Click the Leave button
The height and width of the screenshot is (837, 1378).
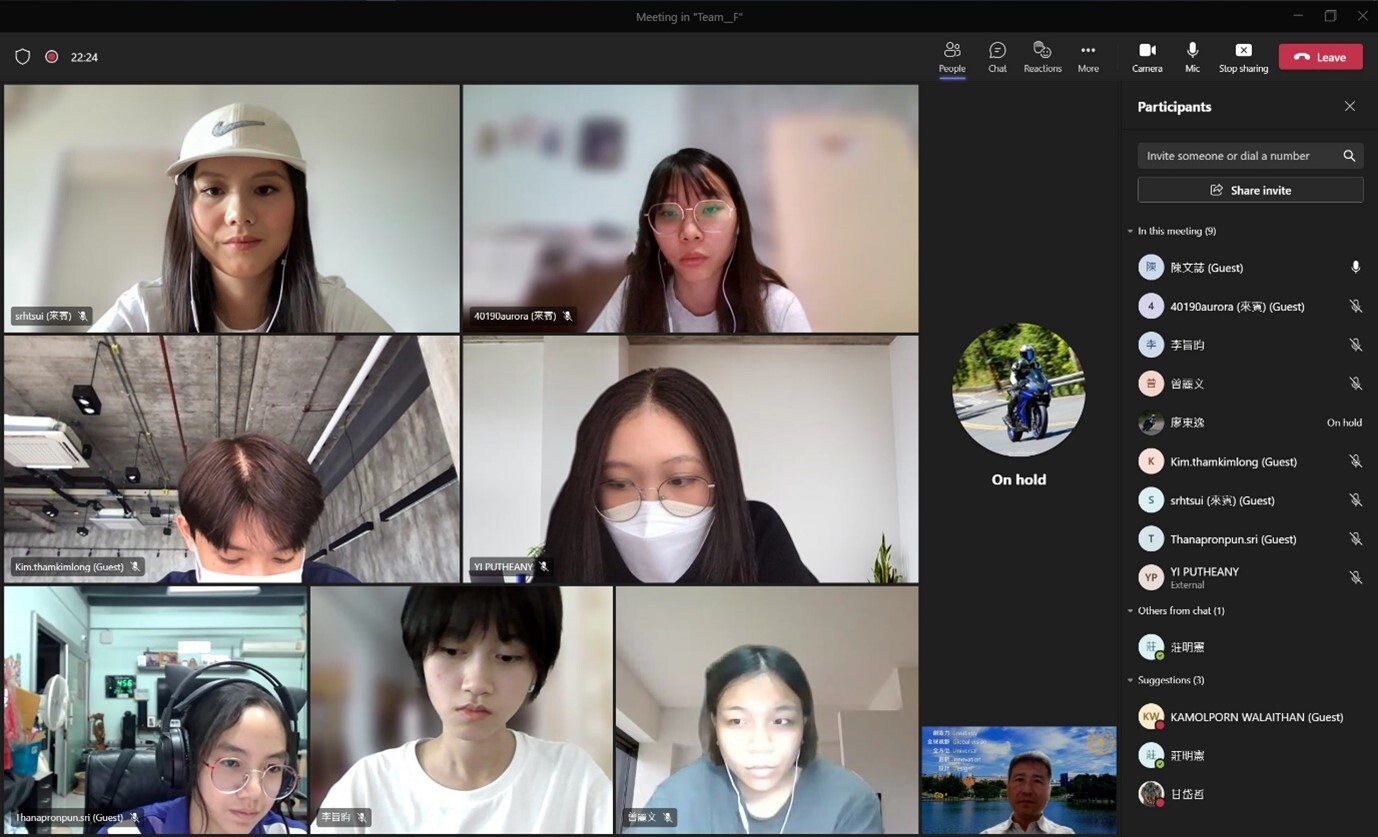1320,56
